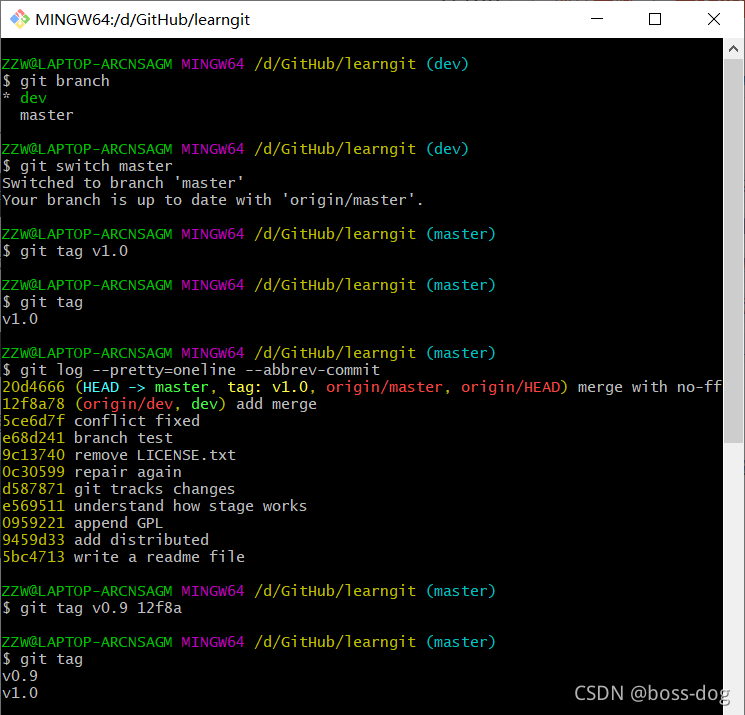Click the vertical scrollbar thumb
Viewport: 745px width, 715px height.
(x=733, y=251)
